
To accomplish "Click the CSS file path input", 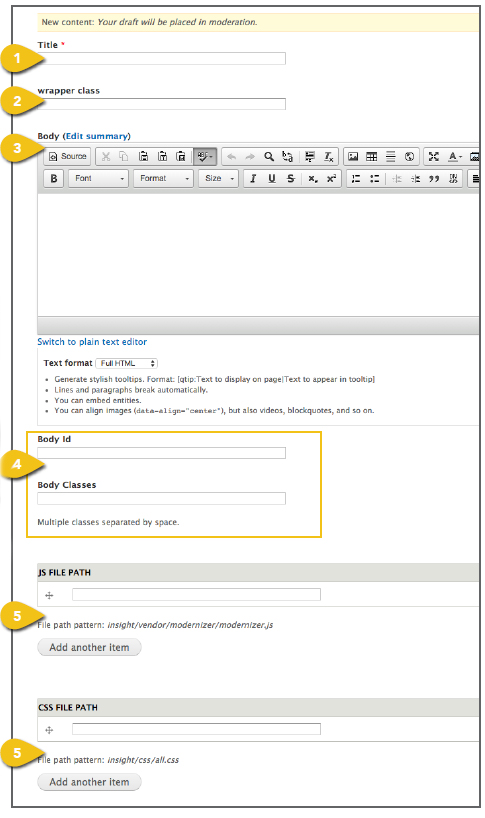I will [x=197, y=729].
